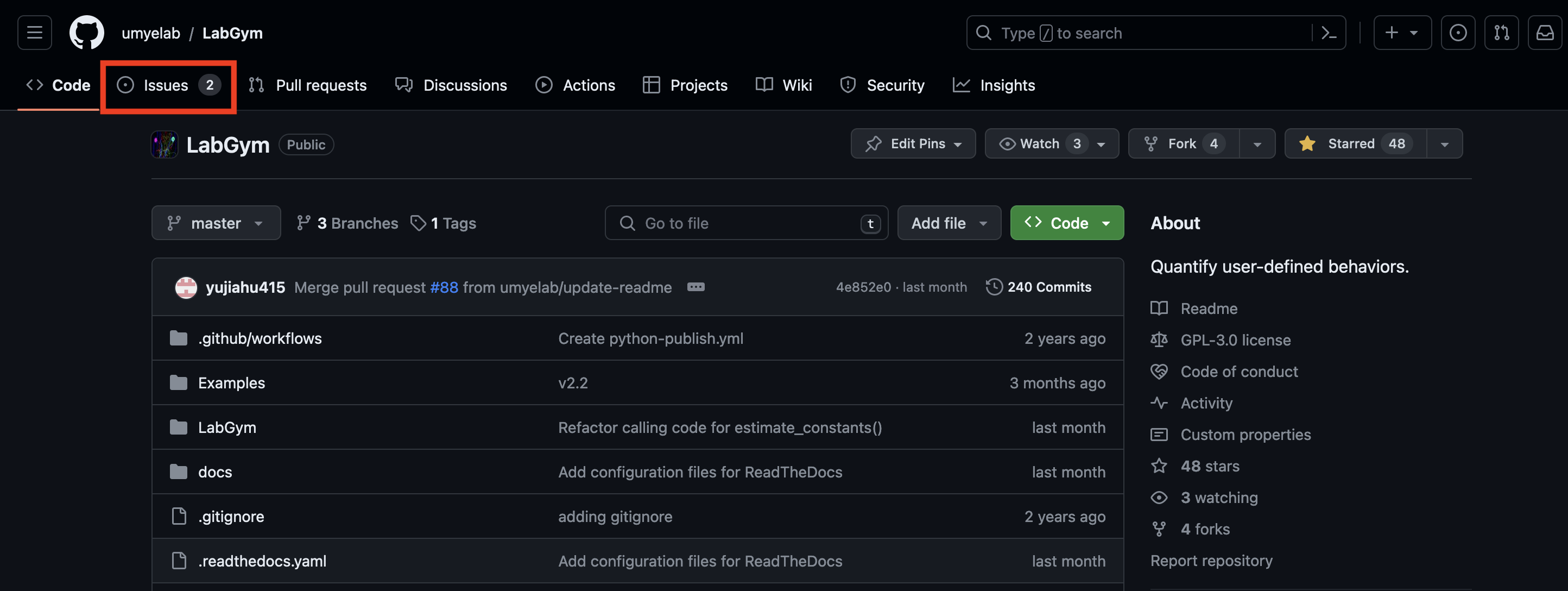Click the tag icon next to 1 Tags
The height and width of the screenshot is (591, 1568).
(418, 223)
